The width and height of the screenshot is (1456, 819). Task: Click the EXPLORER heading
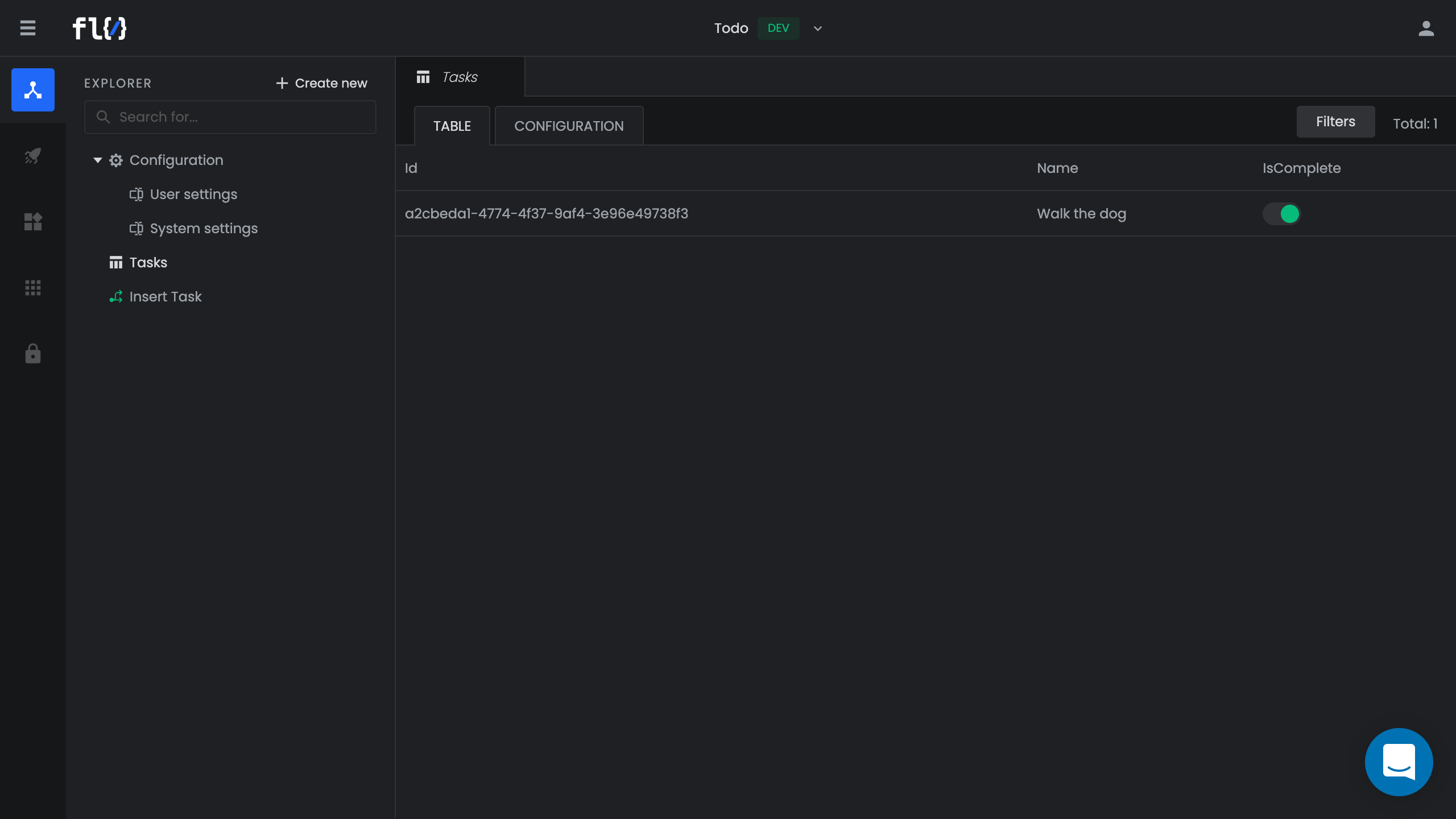(x=118, y=83)
